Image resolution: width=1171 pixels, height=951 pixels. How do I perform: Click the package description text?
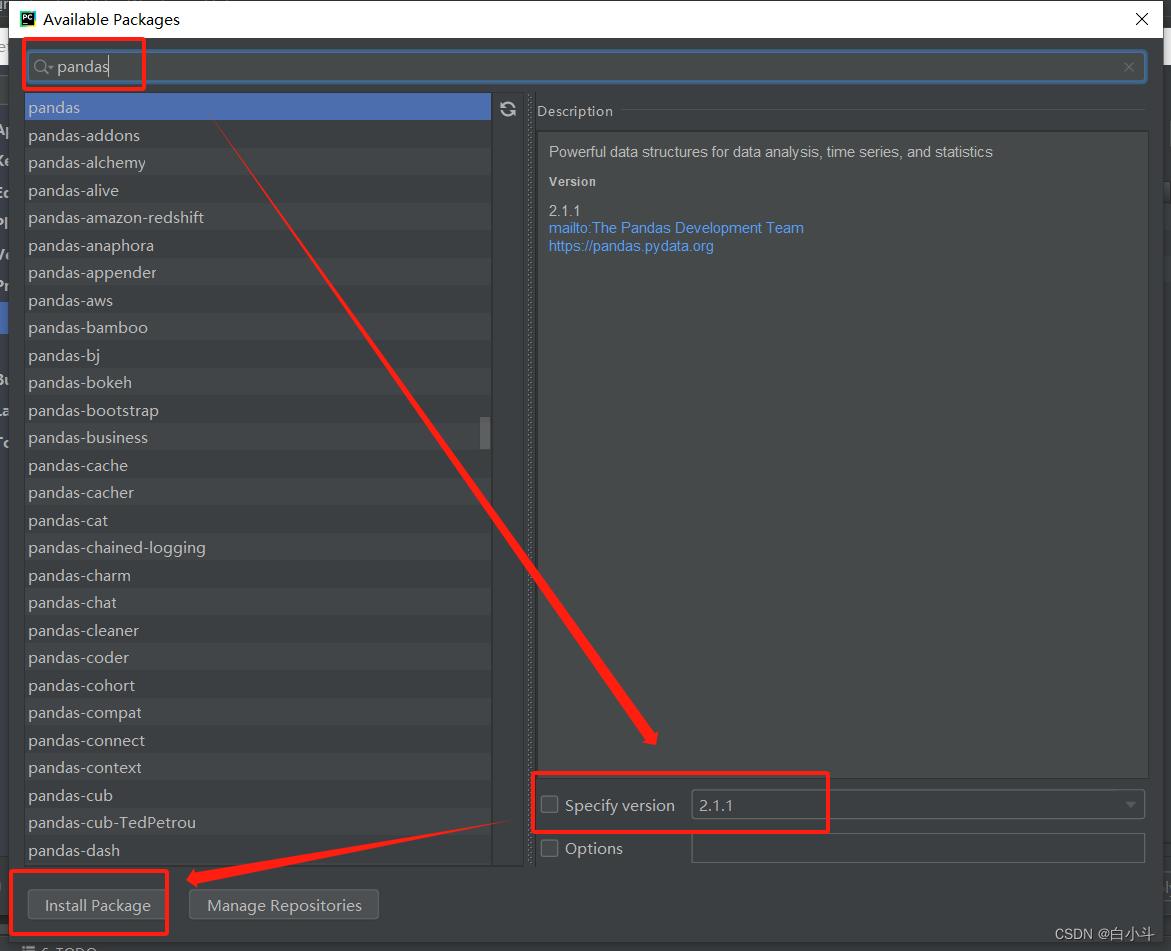click(771, 152)
